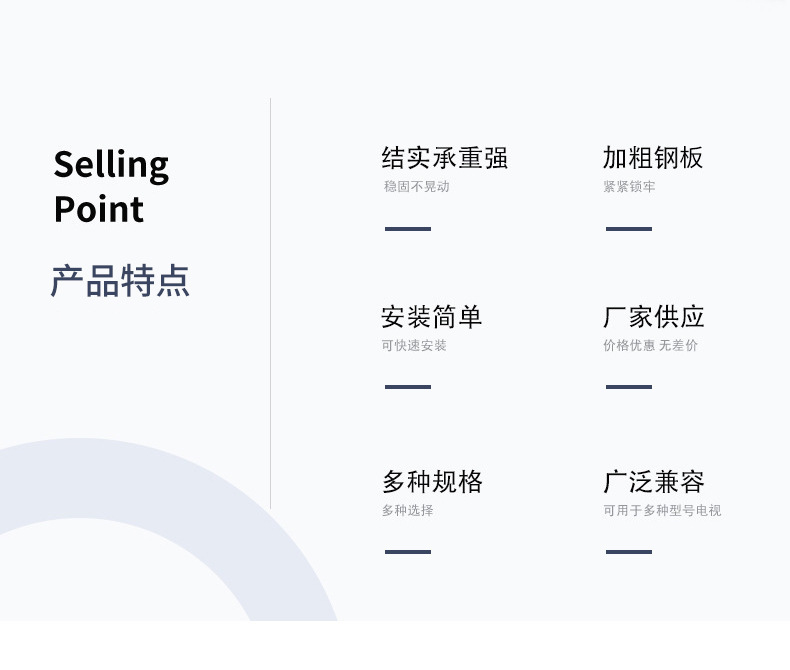Click the blue bar under 加粗钢板
Viewport: 790px width, 670px height.
point(629,229)
